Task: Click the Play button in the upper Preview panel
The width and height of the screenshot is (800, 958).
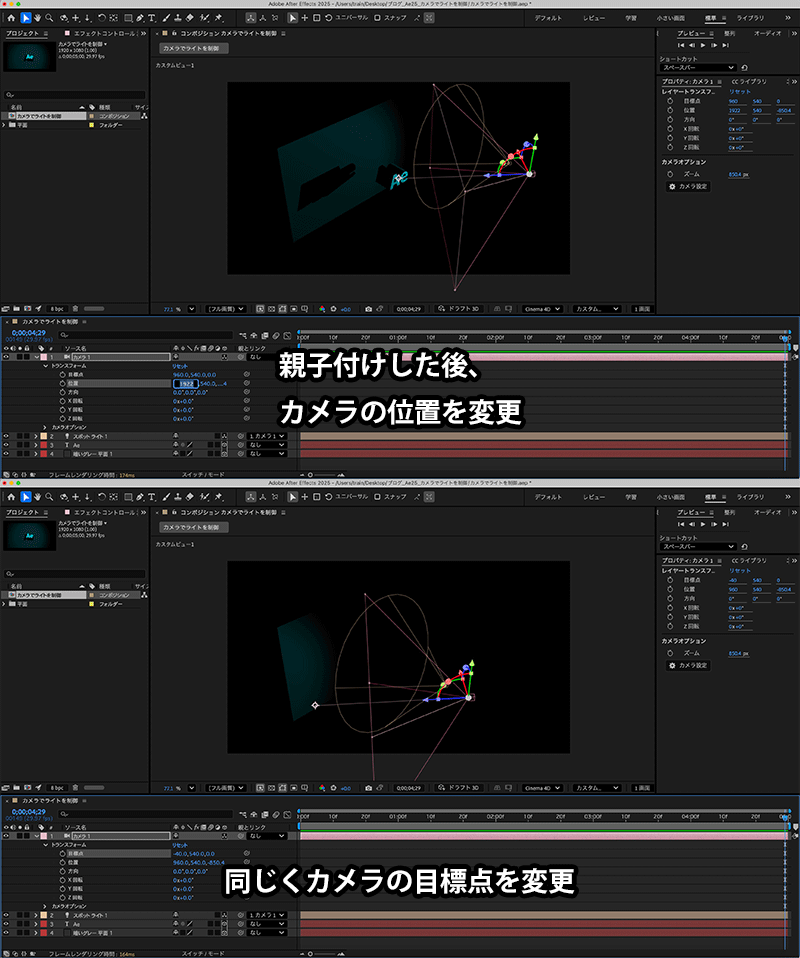Action: tap(703, 45)
